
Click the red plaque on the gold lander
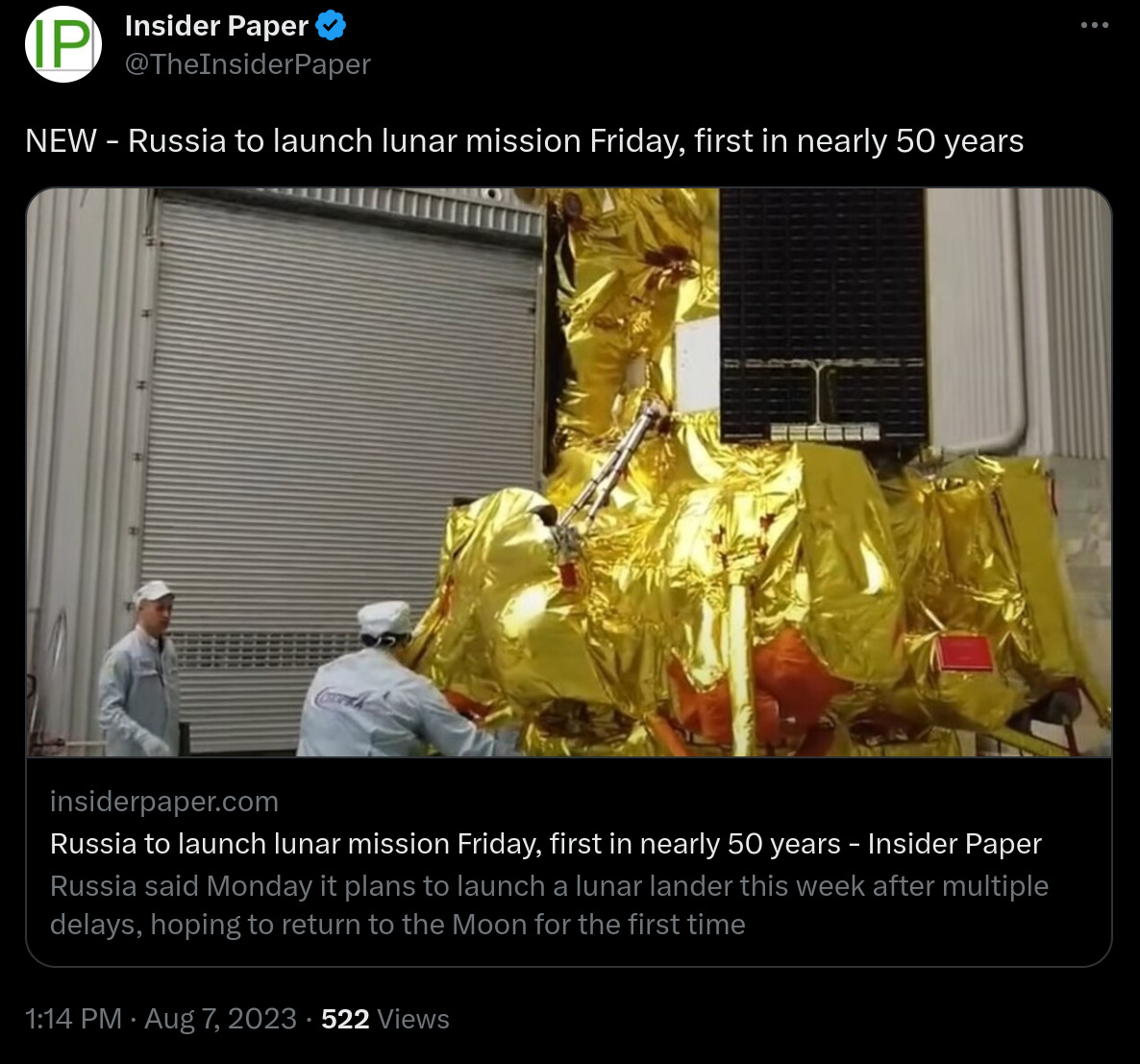point(964,652)
